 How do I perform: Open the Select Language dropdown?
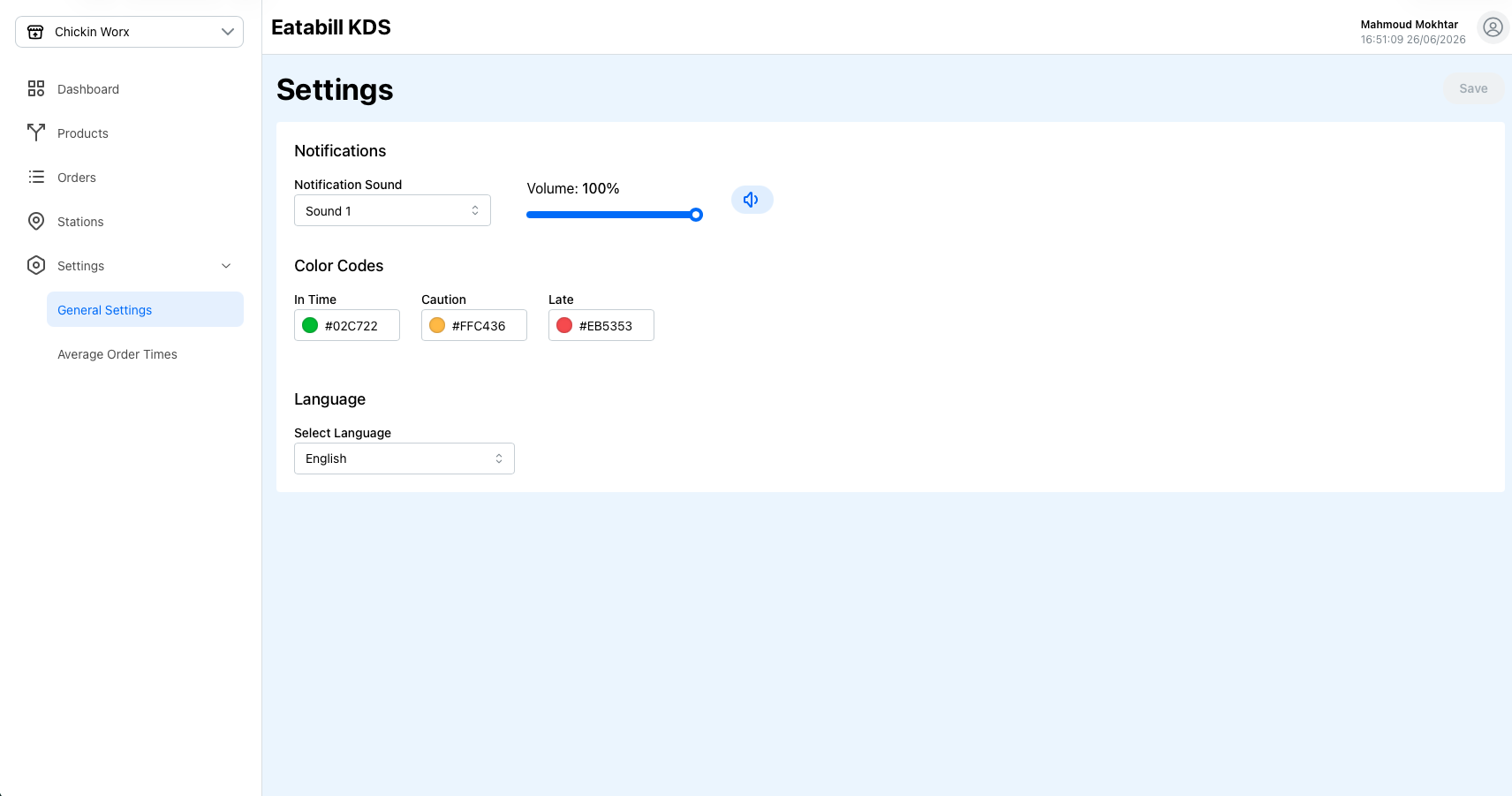[404, 459]
